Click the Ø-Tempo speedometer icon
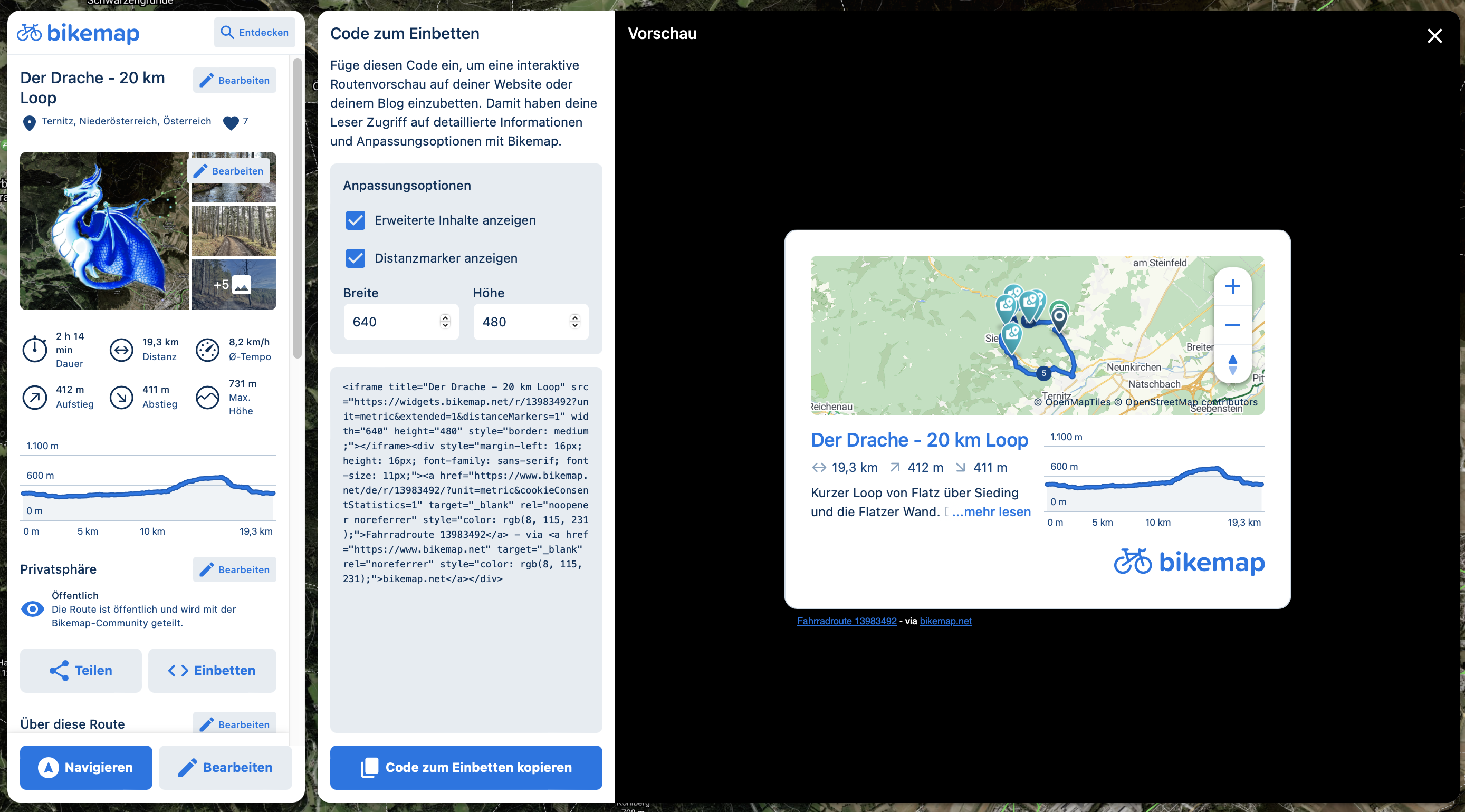This screenshot has height=812, width=1465. pos(207,350)
